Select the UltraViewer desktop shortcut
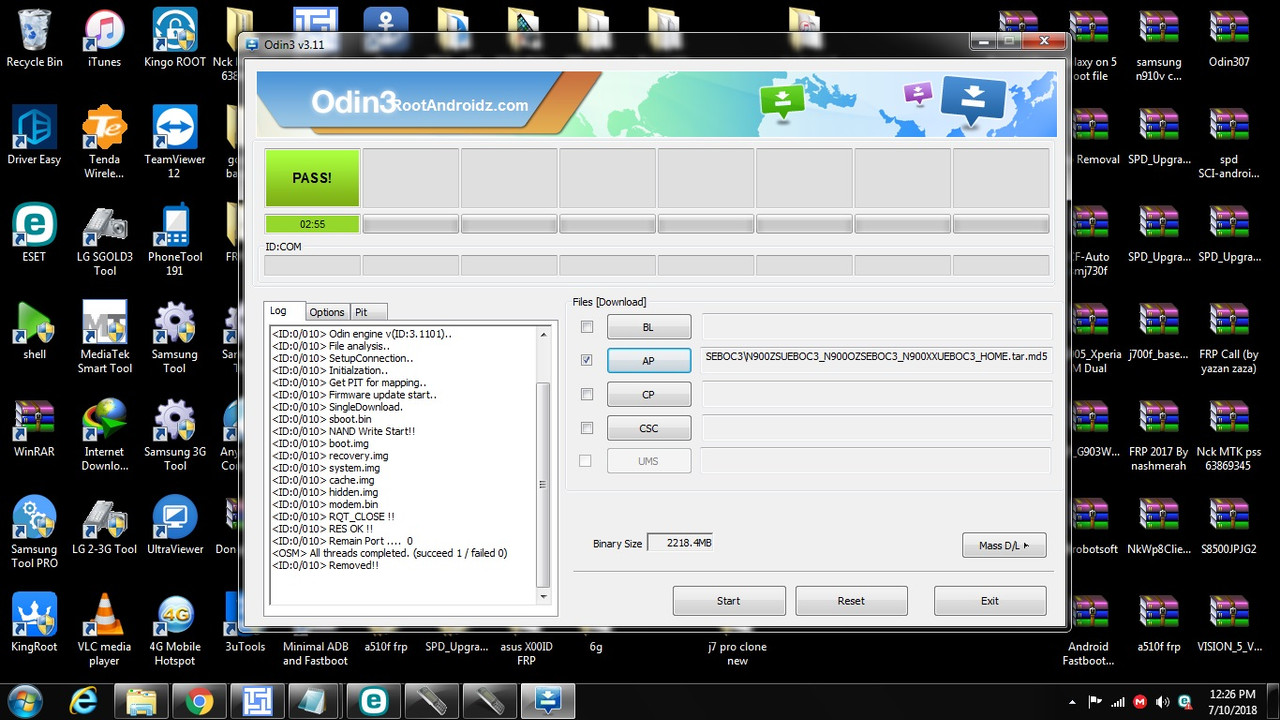Viewport: 1280px width, 720px height. pos(175,526)
